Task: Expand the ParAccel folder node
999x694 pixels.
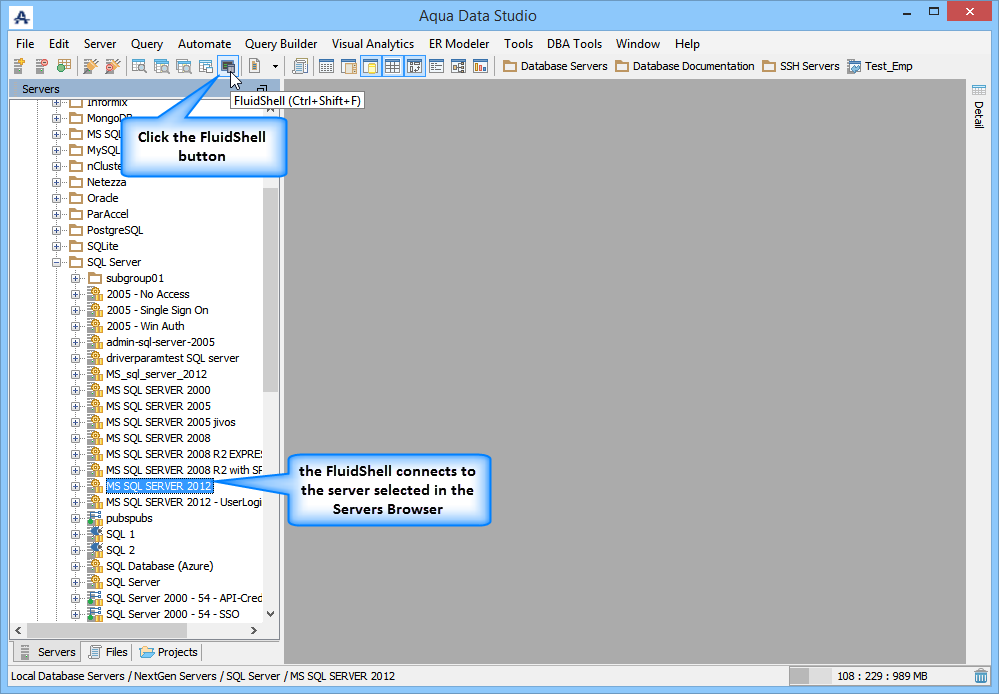Action: pyautogui.click(x=57, y=214)
